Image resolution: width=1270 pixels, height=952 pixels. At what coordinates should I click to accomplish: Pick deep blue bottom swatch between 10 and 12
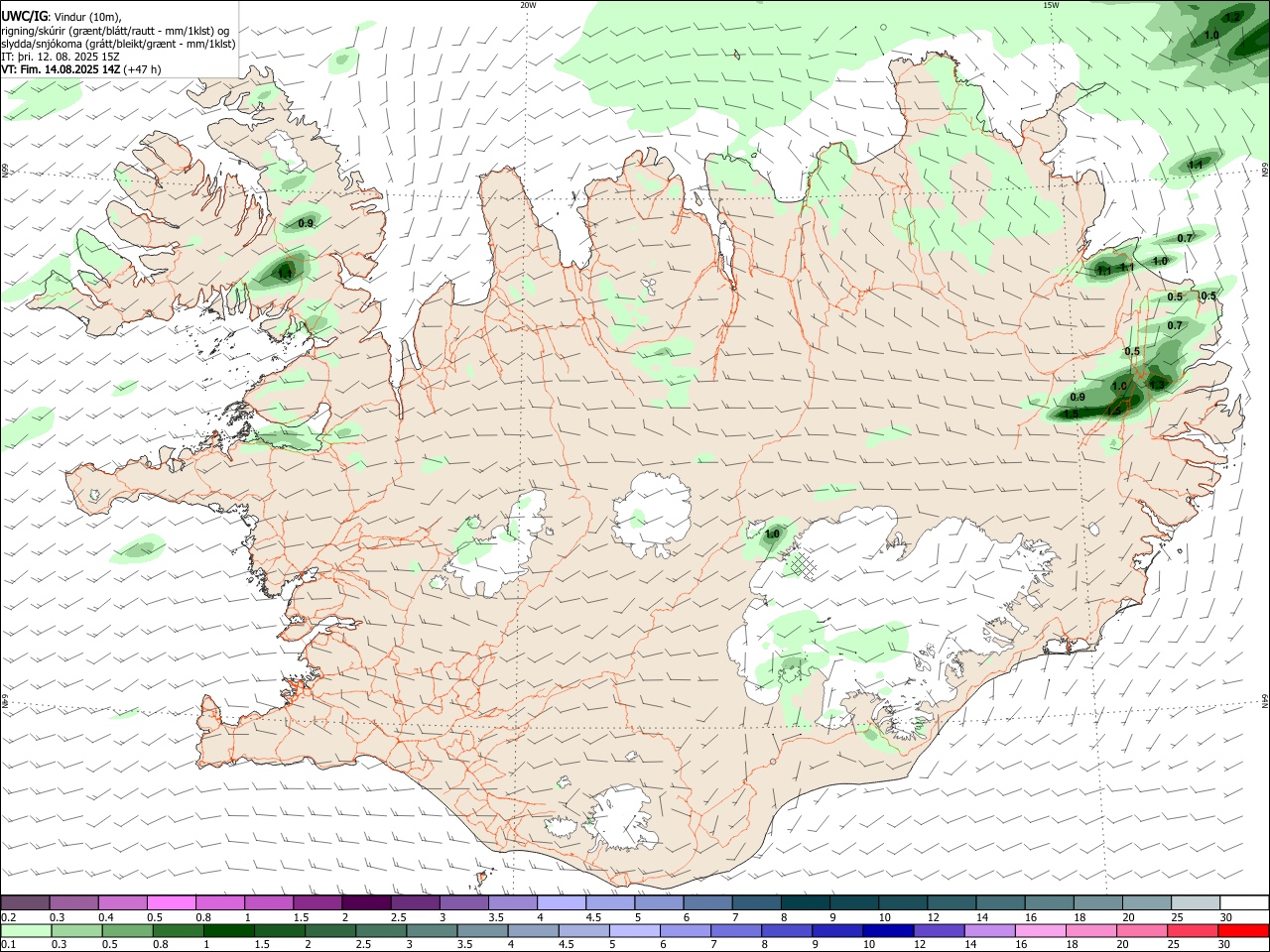(x=887, y=930)
